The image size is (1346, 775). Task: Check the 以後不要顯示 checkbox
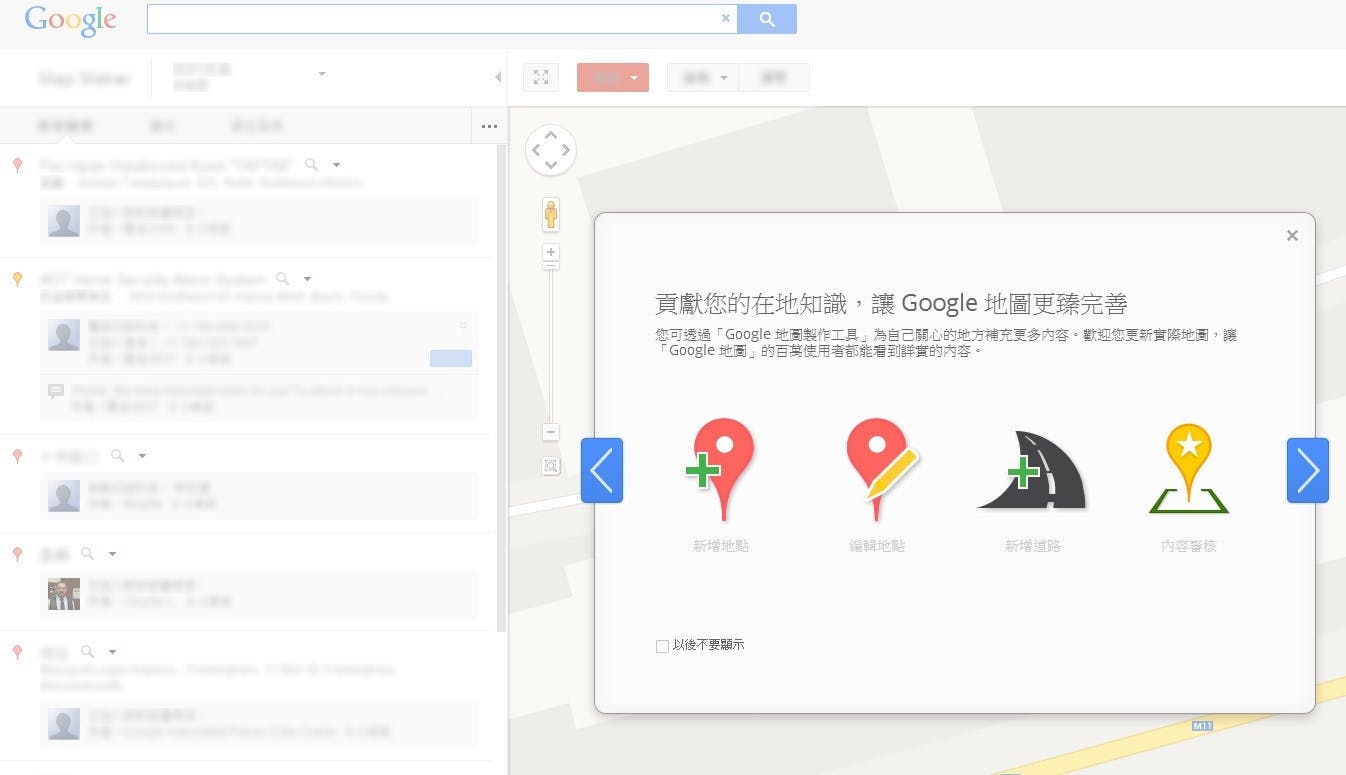pos(662,646)
